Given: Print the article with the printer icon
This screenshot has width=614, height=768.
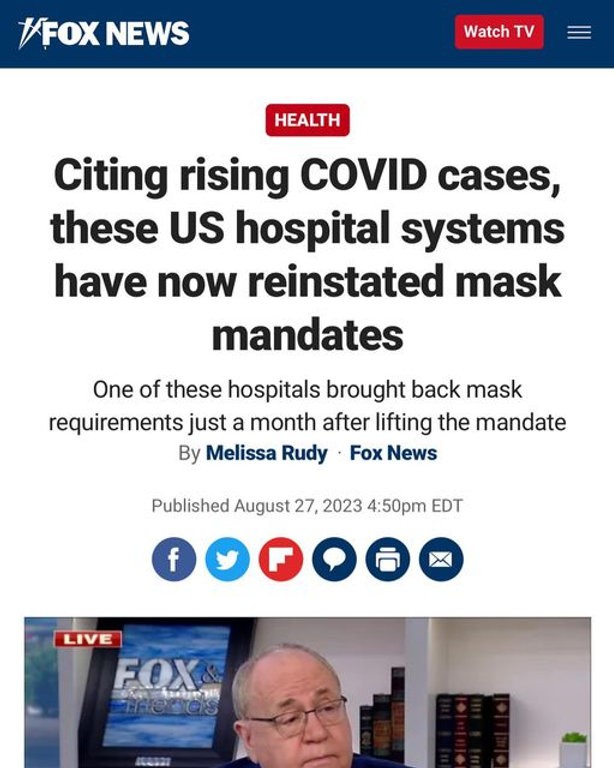Looking at the screenshot, I should (387, 559).
